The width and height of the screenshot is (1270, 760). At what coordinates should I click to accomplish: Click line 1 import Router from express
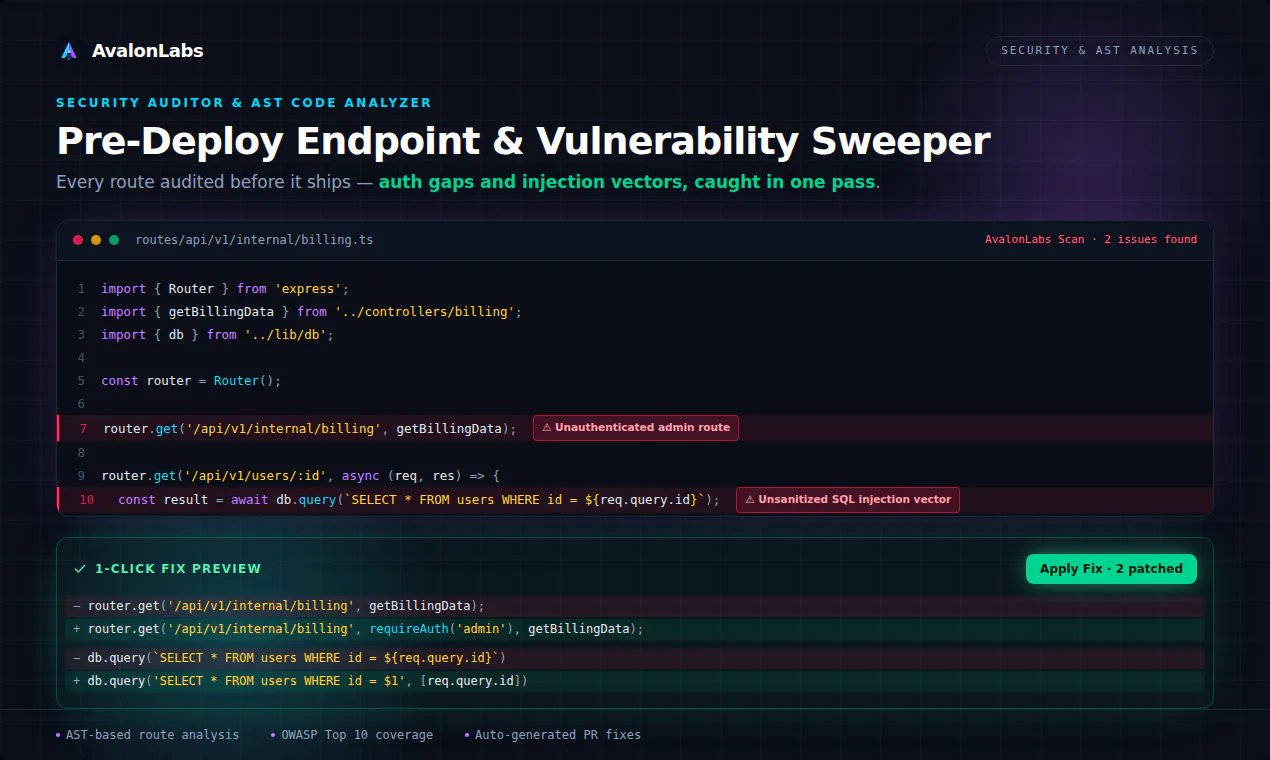(x=225, y=289)
